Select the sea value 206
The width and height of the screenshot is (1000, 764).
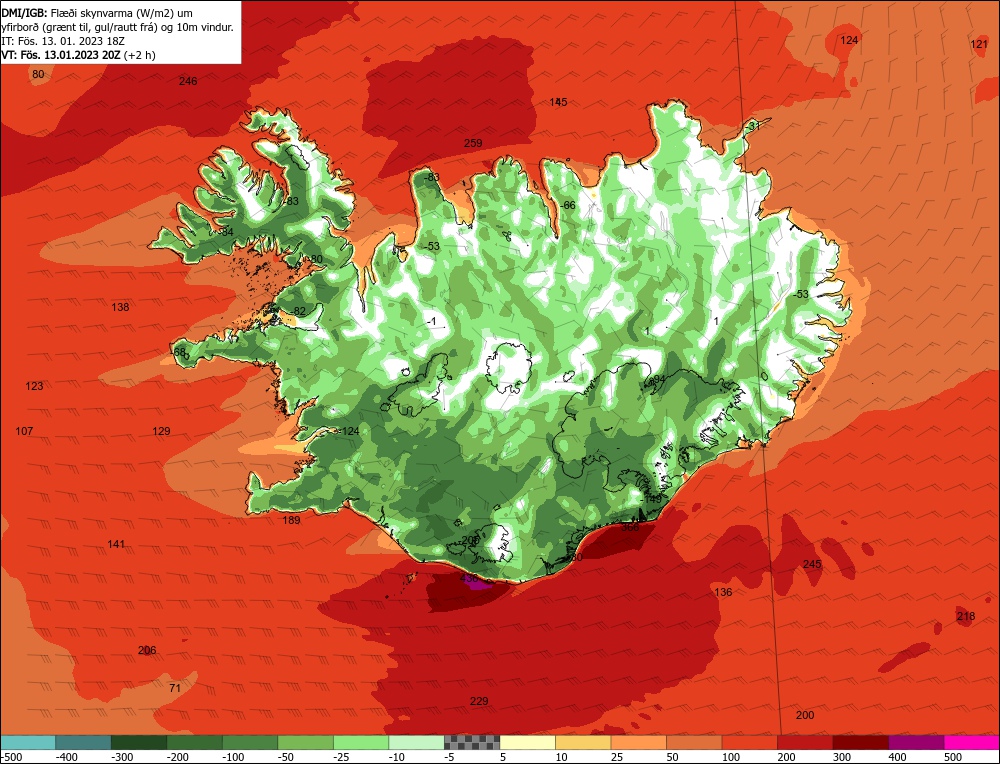(x=147, y=650)
